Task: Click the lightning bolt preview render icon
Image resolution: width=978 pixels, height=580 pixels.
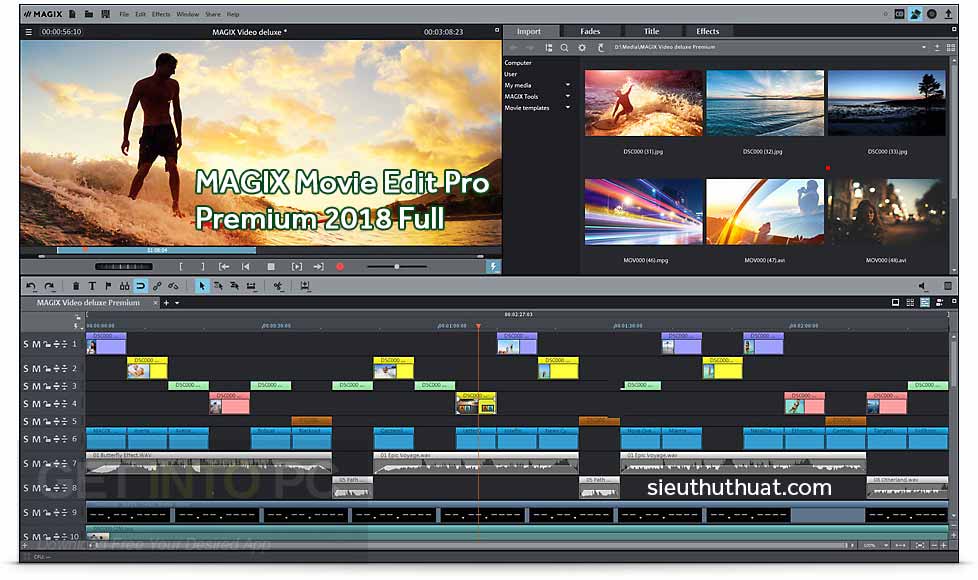Action: [493, 267]
